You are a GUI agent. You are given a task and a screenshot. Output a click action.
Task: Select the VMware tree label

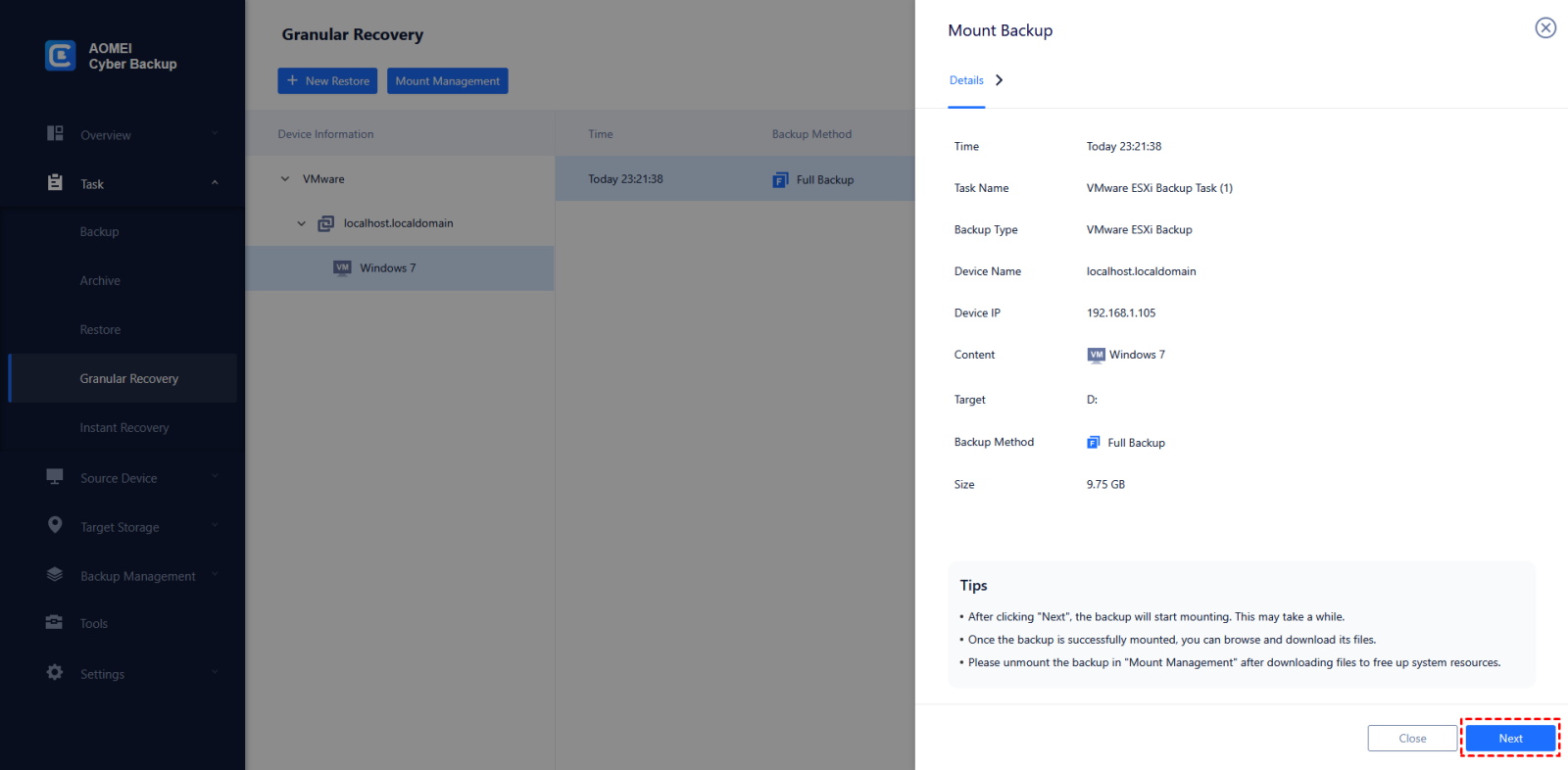click(323, 179)
